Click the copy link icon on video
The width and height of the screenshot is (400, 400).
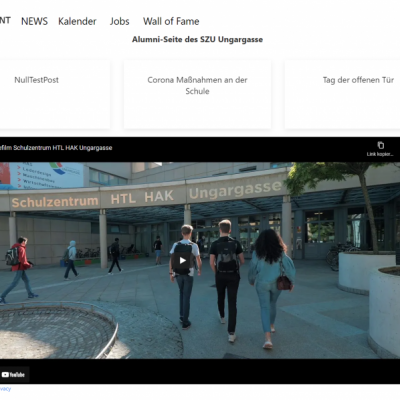381,145
